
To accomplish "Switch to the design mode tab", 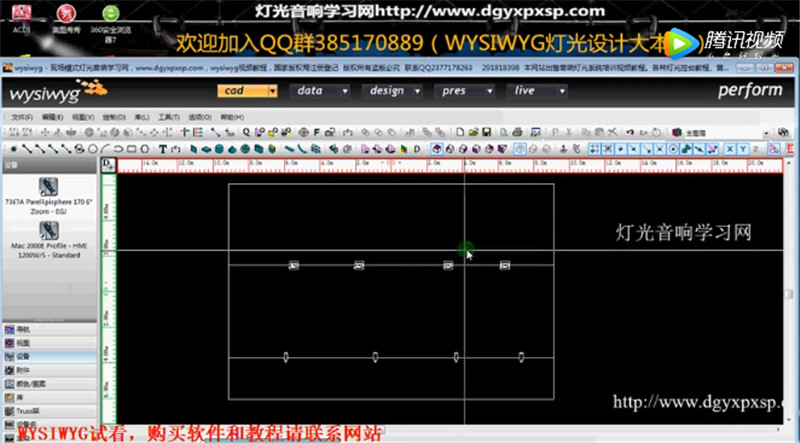I will pos(387,91).
